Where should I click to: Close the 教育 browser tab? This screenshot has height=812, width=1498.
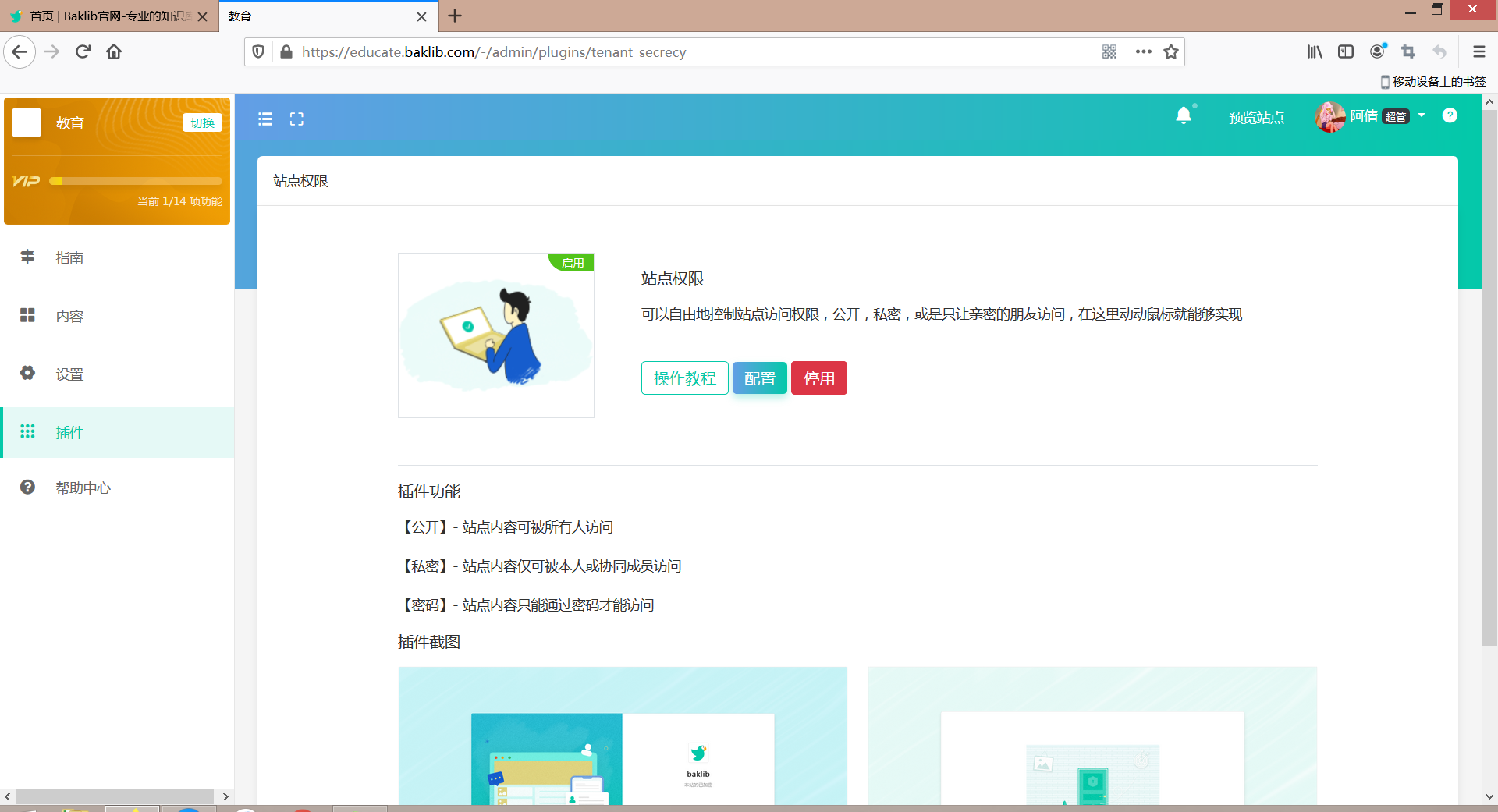click(x=421, y=16)
